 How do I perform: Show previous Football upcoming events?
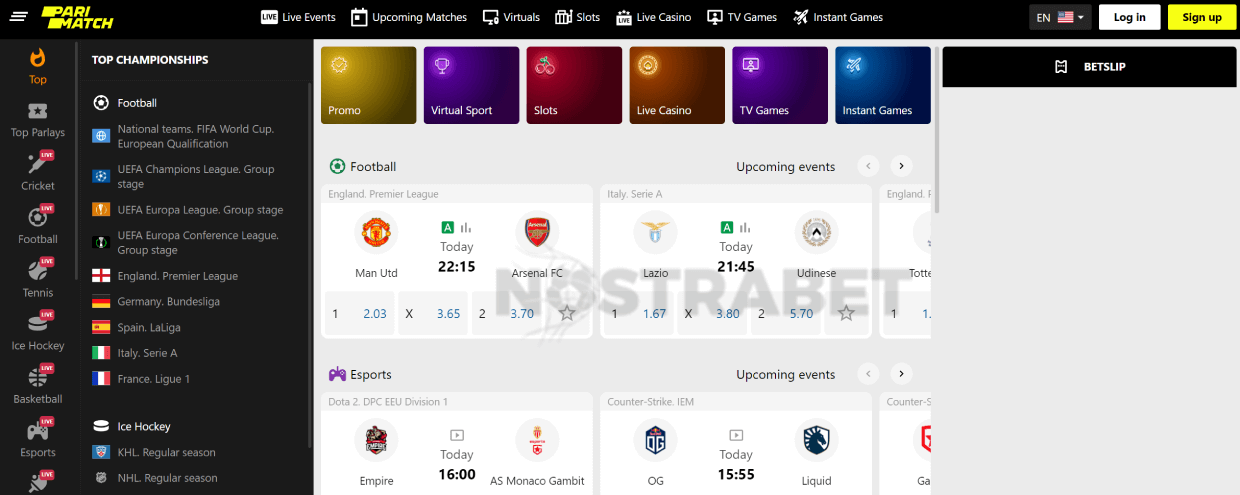tap(869, 166)
